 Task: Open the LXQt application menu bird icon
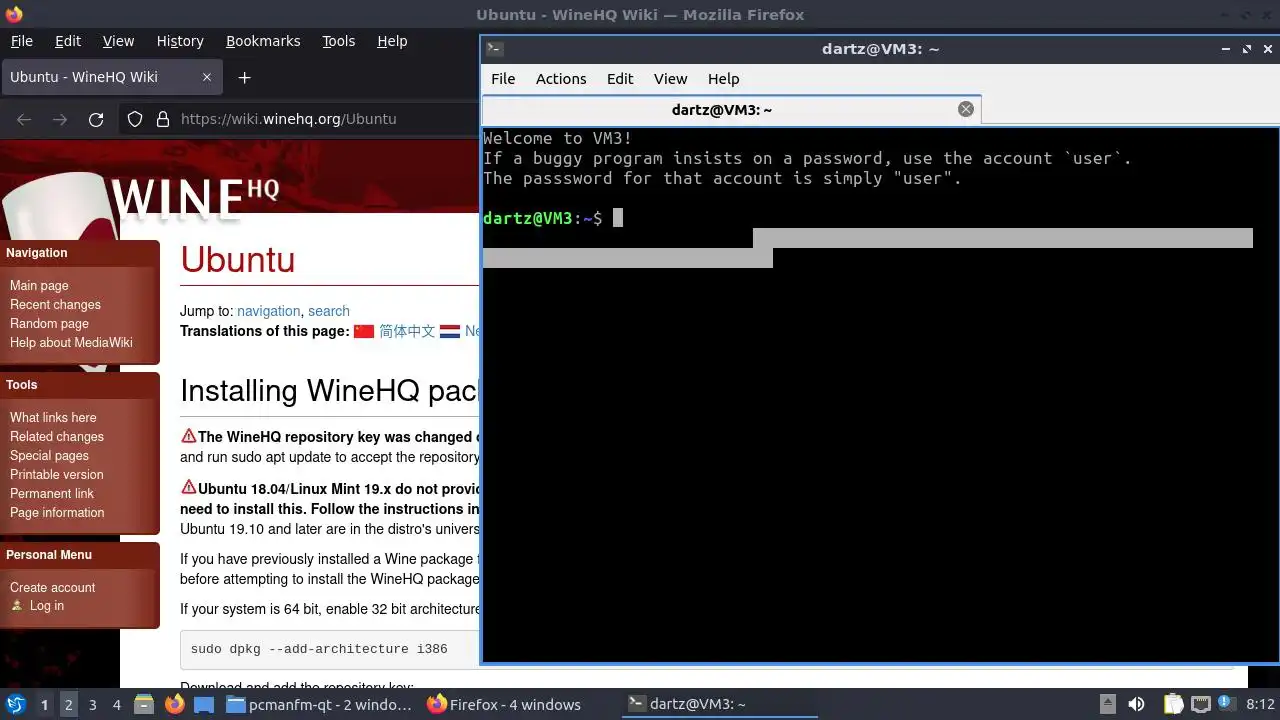(16, 704)
